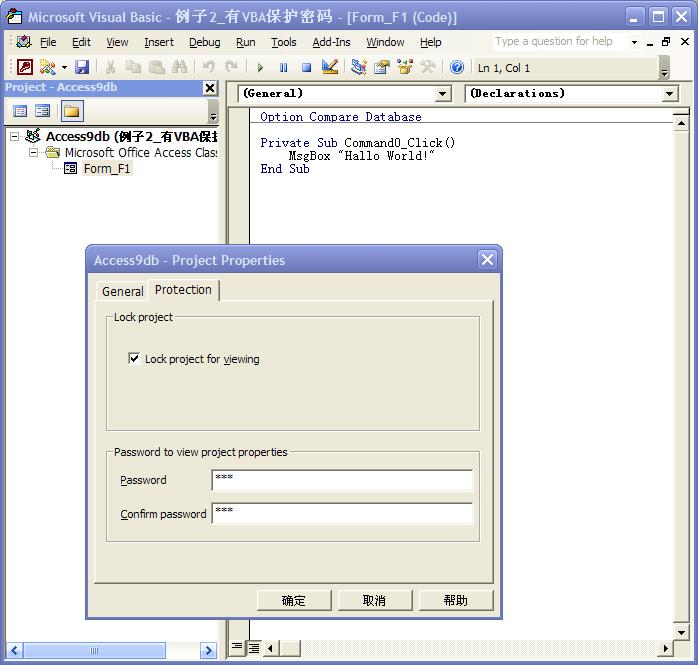This screenshot has width=698, height=665.
Task: Open the (General) object dropdown
Action: click(442, 94)
